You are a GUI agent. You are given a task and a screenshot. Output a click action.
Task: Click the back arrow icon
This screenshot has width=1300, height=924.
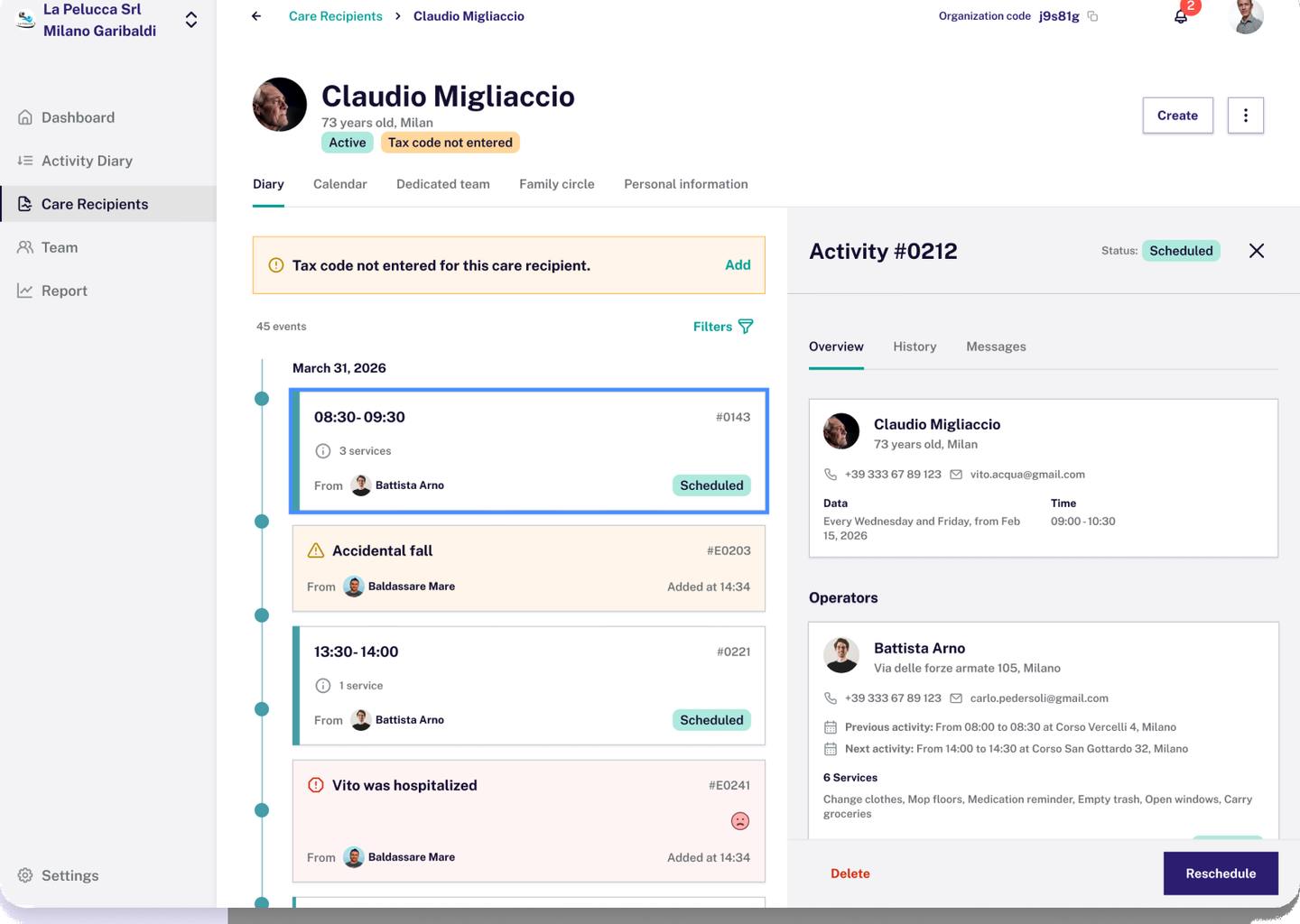[256, 16]
